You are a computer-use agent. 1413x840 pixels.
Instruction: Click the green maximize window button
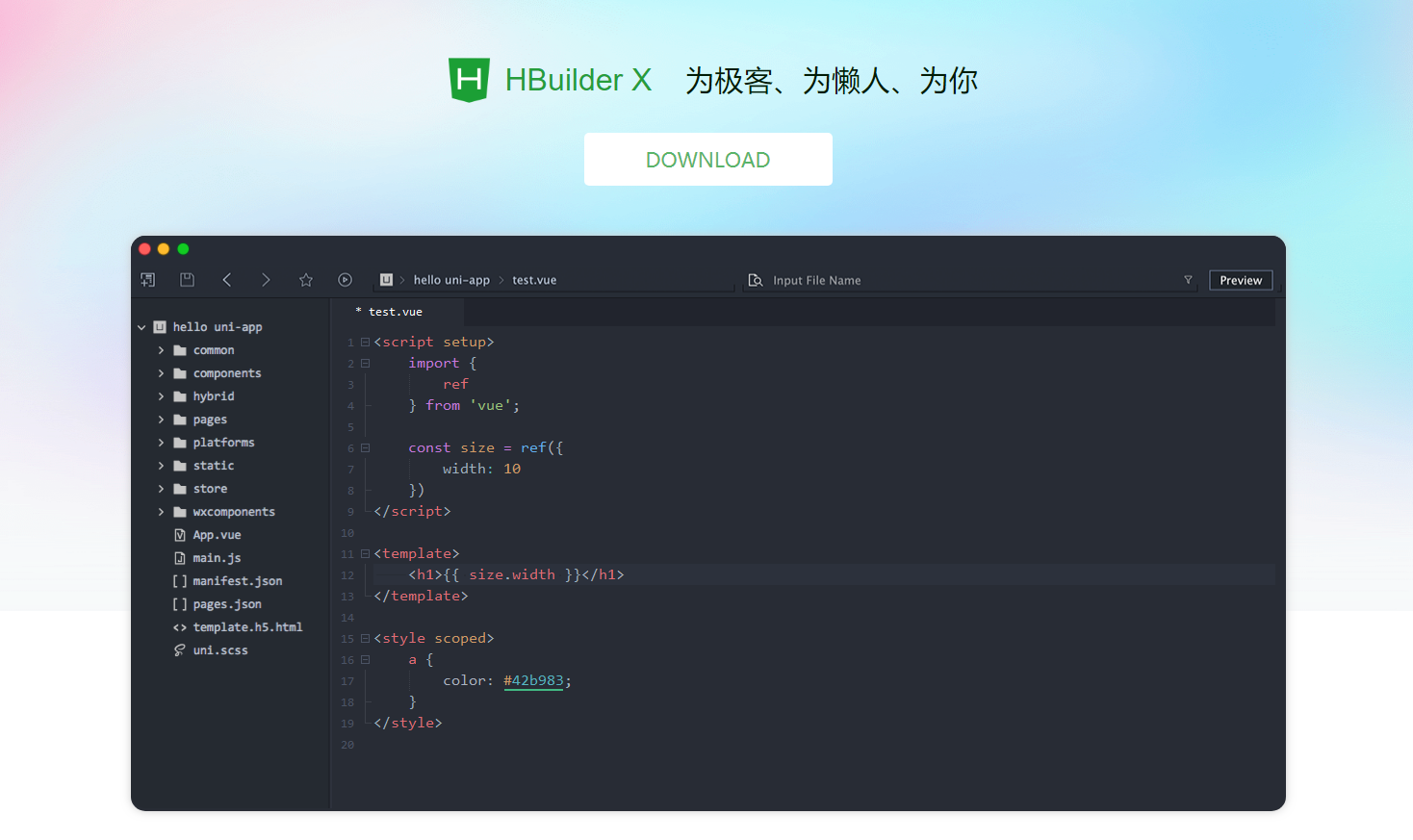183,249
